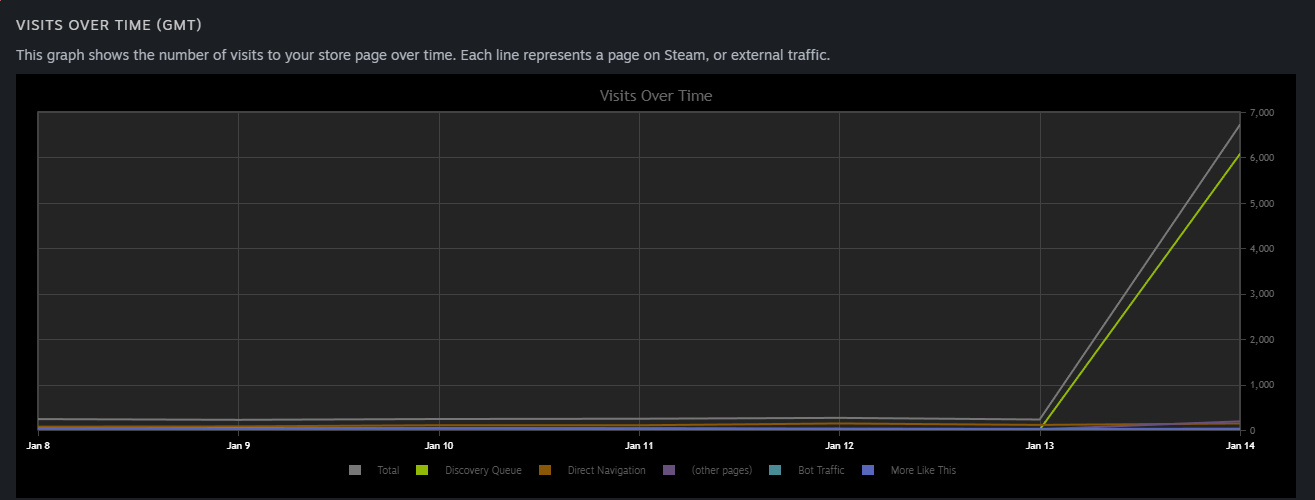Click the graph description sentence below heading
Viewport: 1315px width, 500px height.
point(423,55)
